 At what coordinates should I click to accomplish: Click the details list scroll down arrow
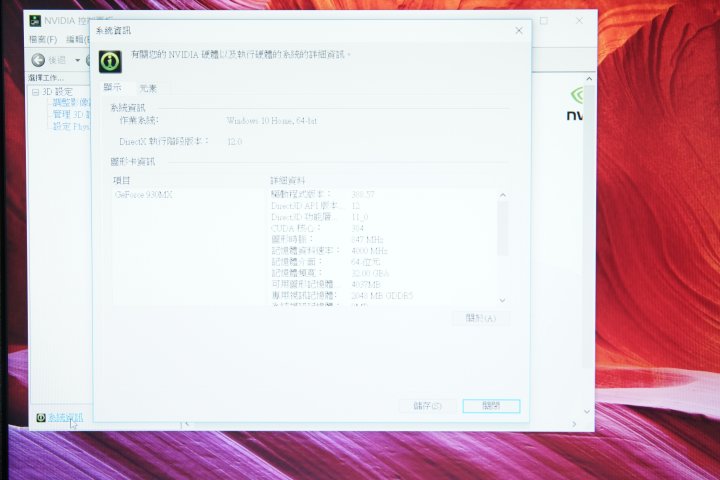coord(503,300)
